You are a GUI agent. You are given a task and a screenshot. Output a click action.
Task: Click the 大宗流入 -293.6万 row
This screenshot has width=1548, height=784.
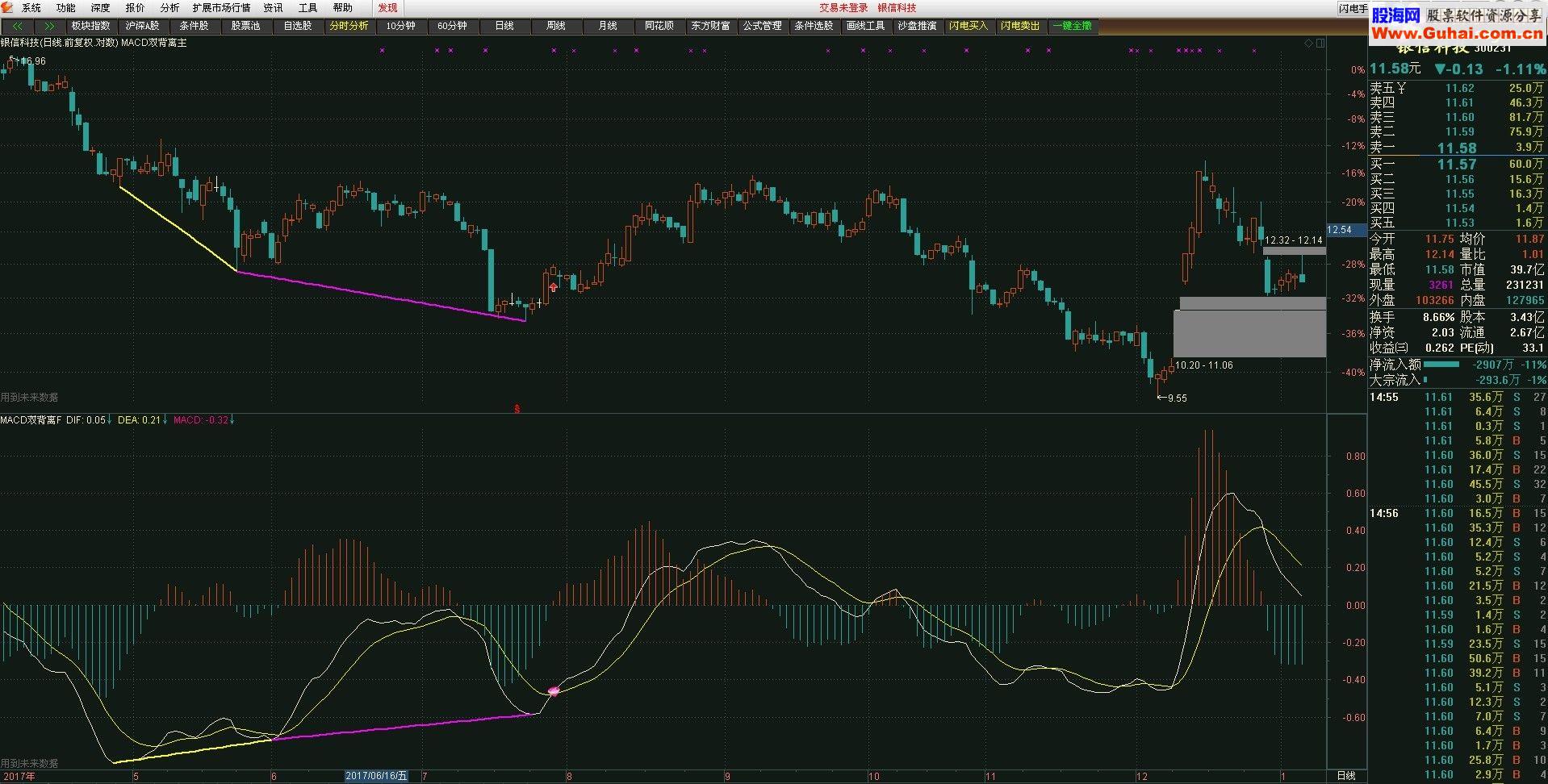point(1457,379)
